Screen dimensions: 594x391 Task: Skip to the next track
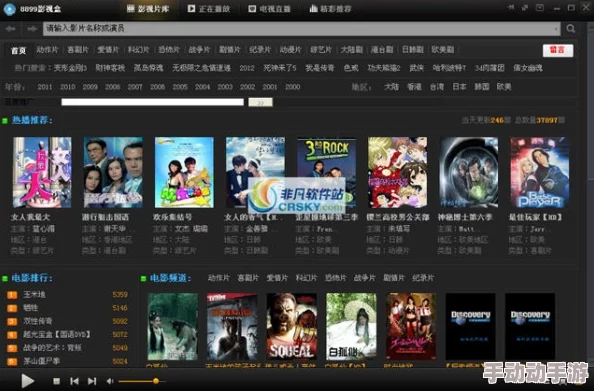[x=92, y=381]
